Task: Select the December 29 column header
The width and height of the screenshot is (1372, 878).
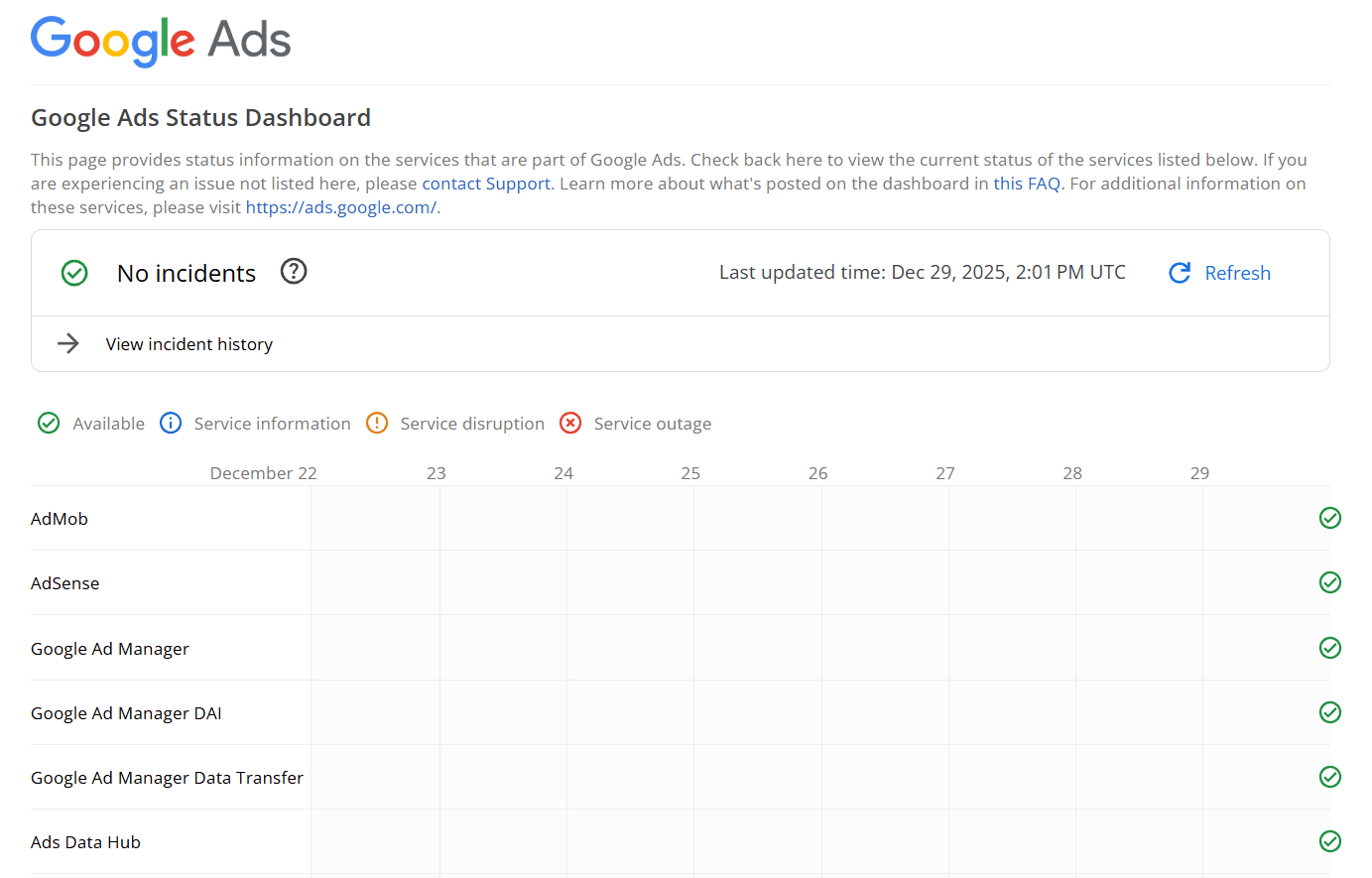Action: click(1199, 472)
